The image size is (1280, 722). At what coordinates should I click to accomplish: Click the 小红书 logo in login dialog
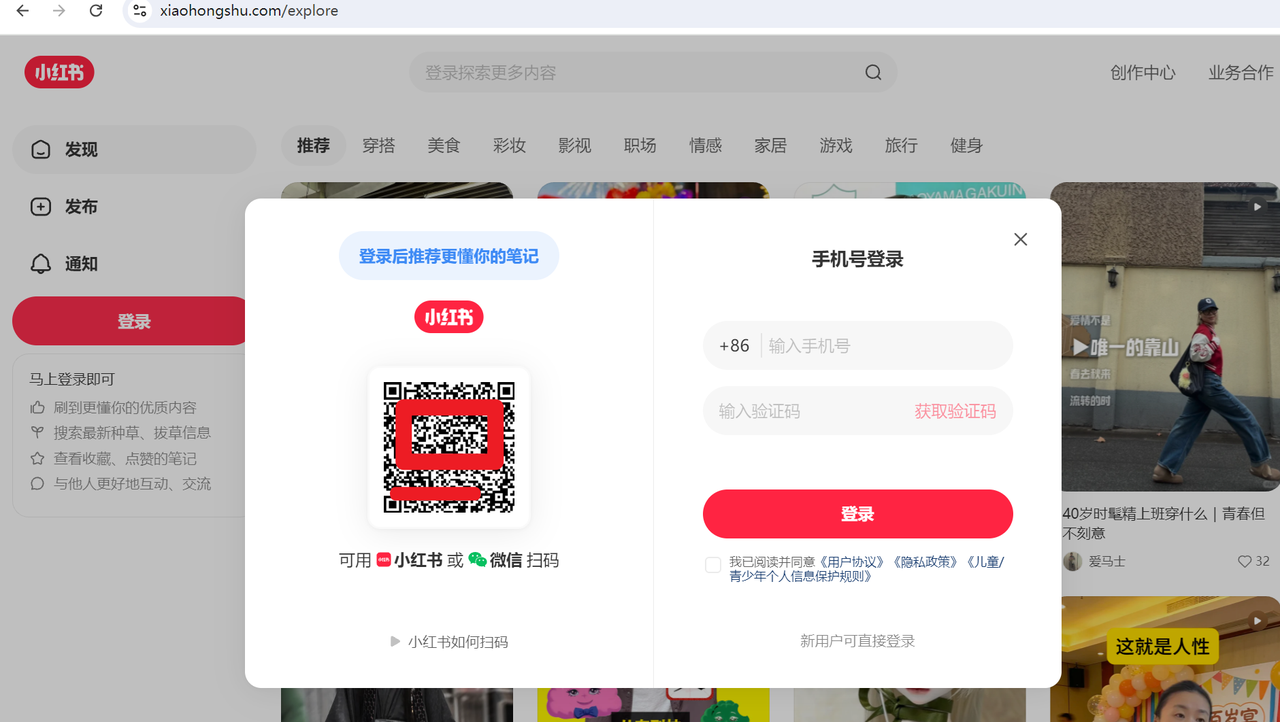449,317
